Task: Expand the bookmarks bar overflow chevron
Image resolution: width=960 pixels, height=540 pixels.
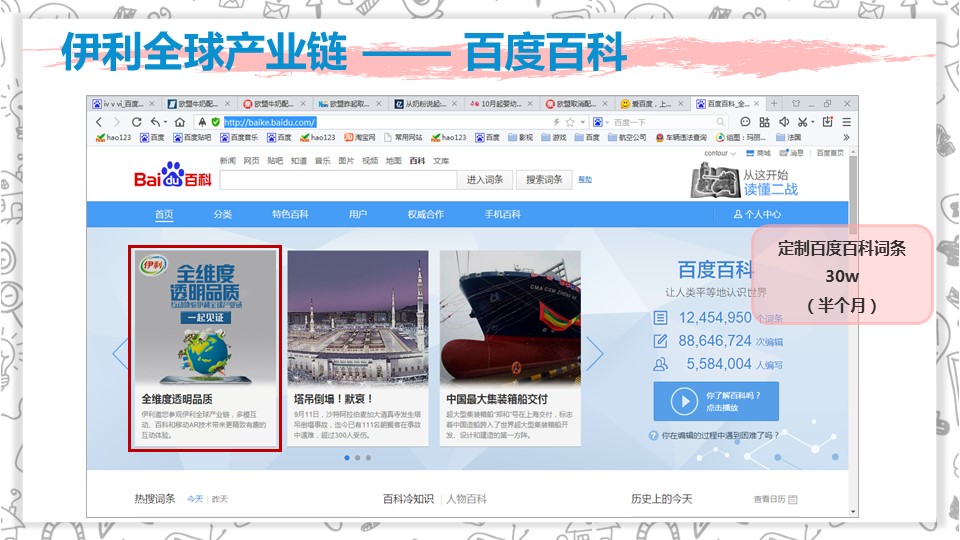Action: 846,137
